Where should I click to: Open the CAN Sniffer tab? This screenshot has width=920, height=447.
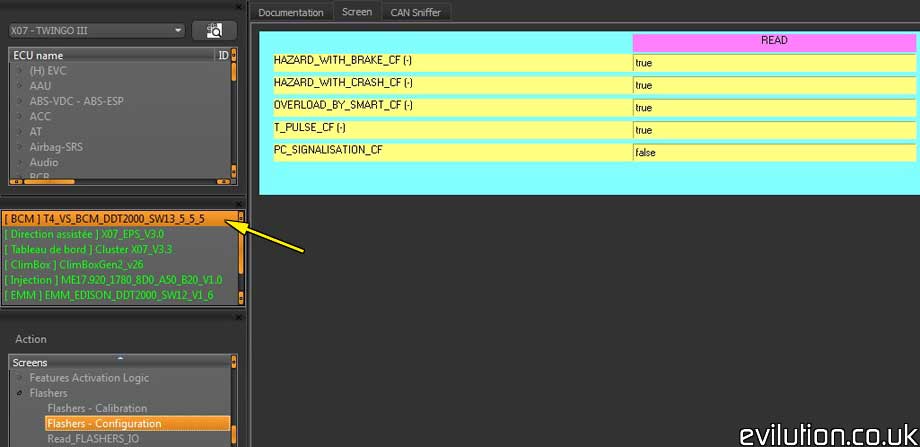415,12
